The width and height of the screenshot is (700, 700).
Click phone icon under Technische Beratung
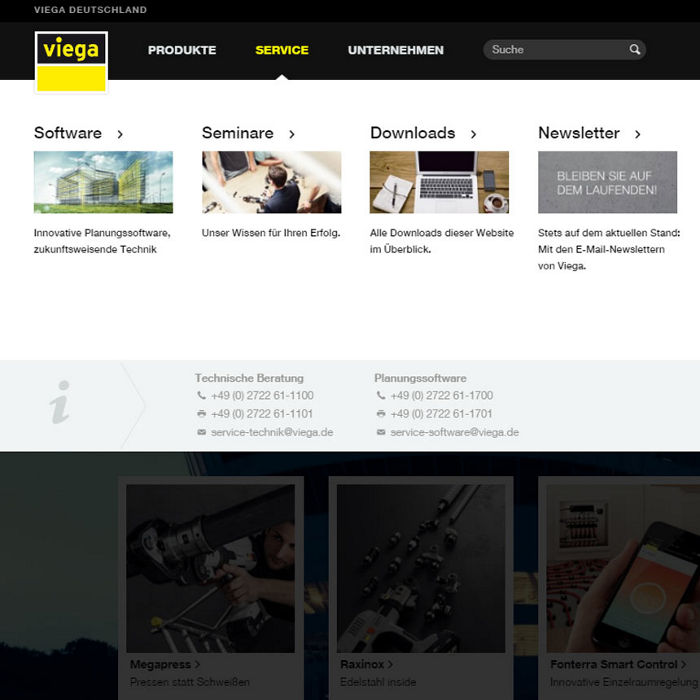coord(201,395)
